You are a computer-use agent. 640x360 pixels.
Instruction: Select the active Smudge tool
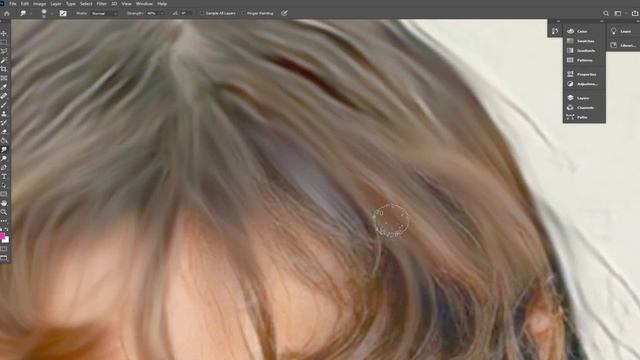click(4, 150)
